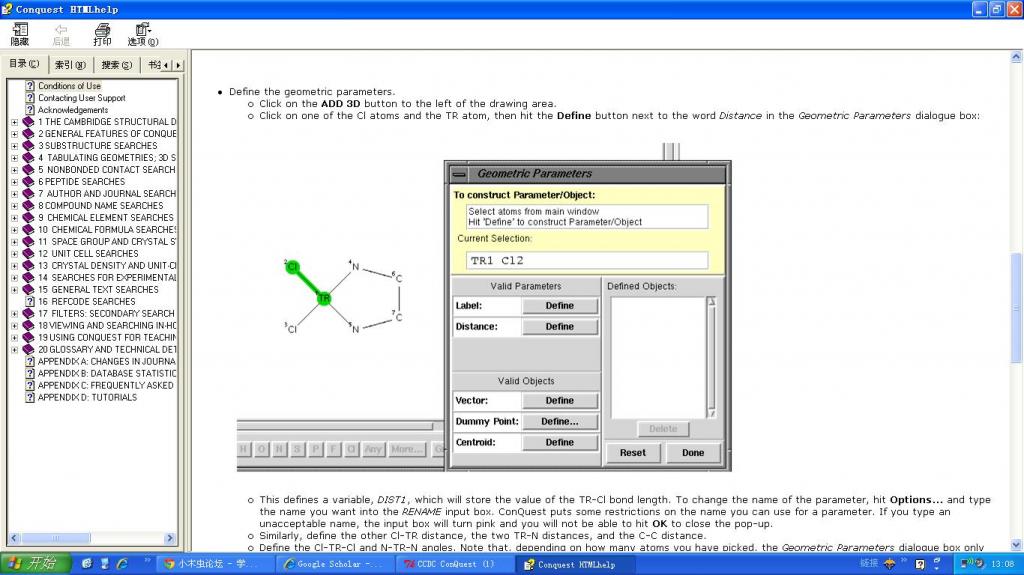Screen dimensions: 1024x575
Task: Open APPENDIX D: TUTORIALS
Action: tap(88, 397)
